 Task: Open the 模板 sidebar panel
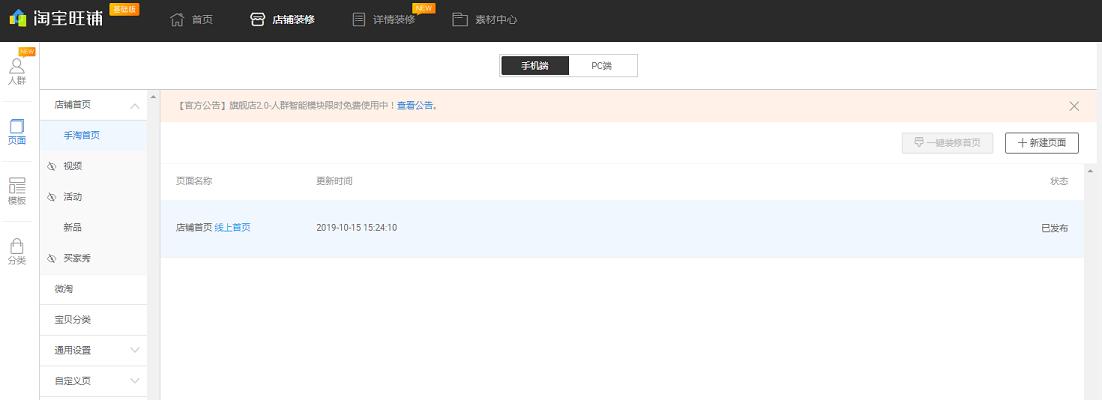click(17, 191)
